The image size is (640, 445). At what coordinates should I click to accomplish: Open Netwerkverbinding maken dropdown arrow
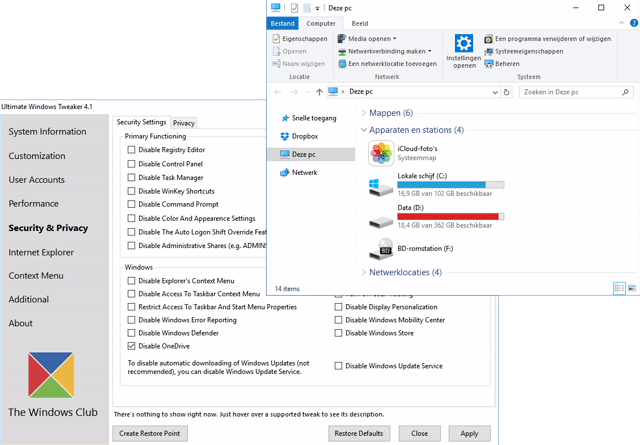coord(429,51)
